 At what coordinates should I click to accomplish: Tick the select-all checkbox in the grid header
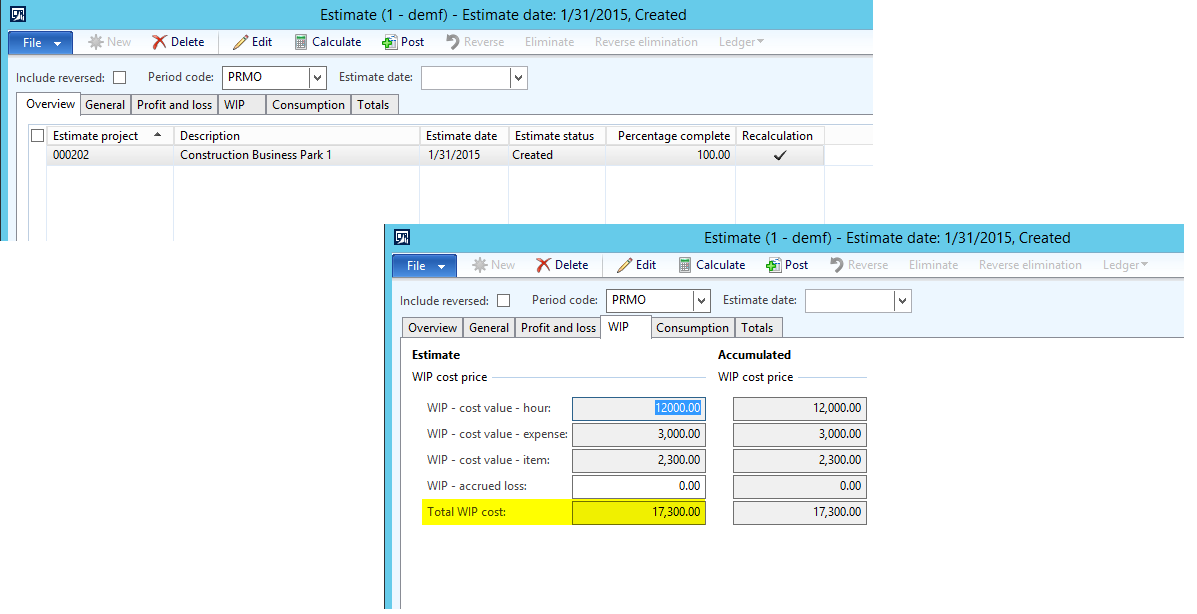(x=38, y=136)
